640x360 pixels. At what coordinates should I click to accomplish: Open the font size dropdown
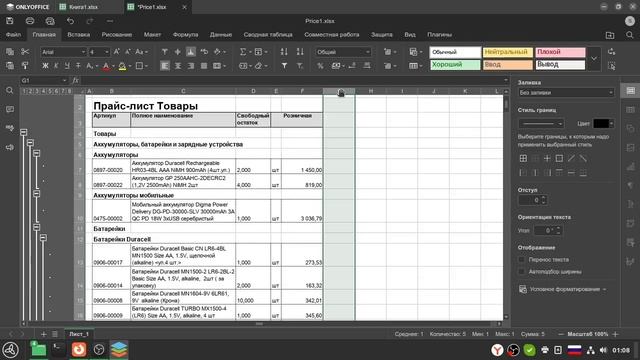click(107, 52)
